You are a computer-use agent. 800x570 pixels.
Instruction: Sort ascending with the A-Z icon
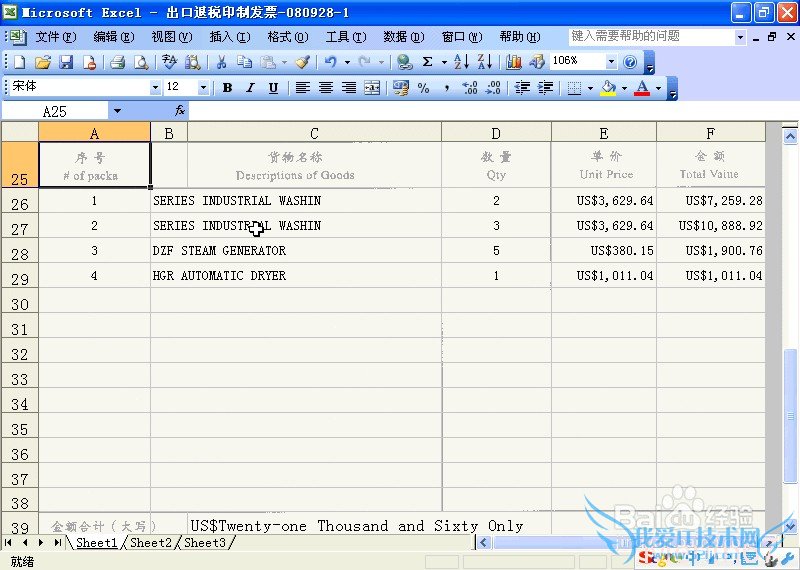[461, 62]
